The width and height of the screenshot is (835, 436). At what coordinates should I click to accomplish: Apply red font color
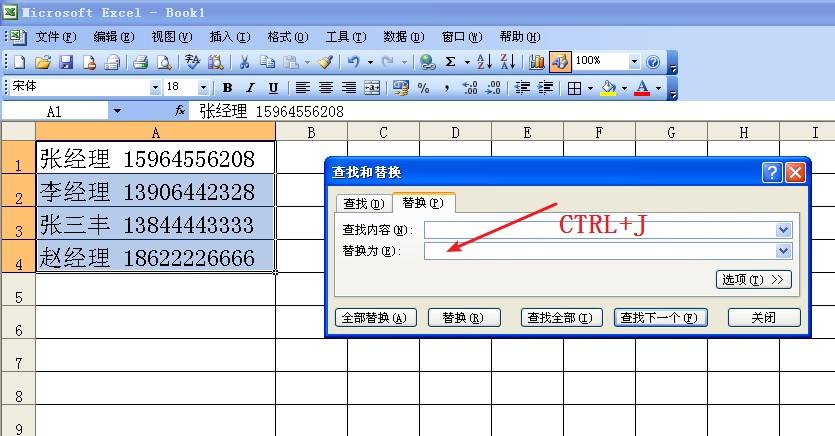point(642,88)
